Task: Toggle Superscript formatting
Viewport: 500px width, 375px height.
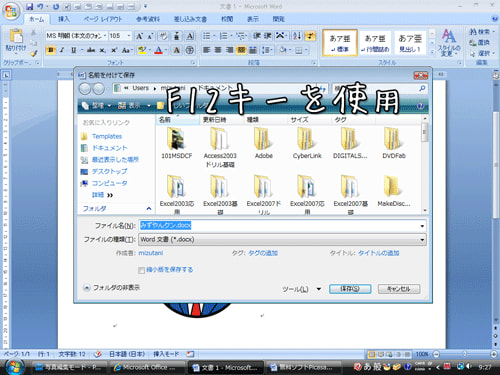Action: (x=114, y=50)
